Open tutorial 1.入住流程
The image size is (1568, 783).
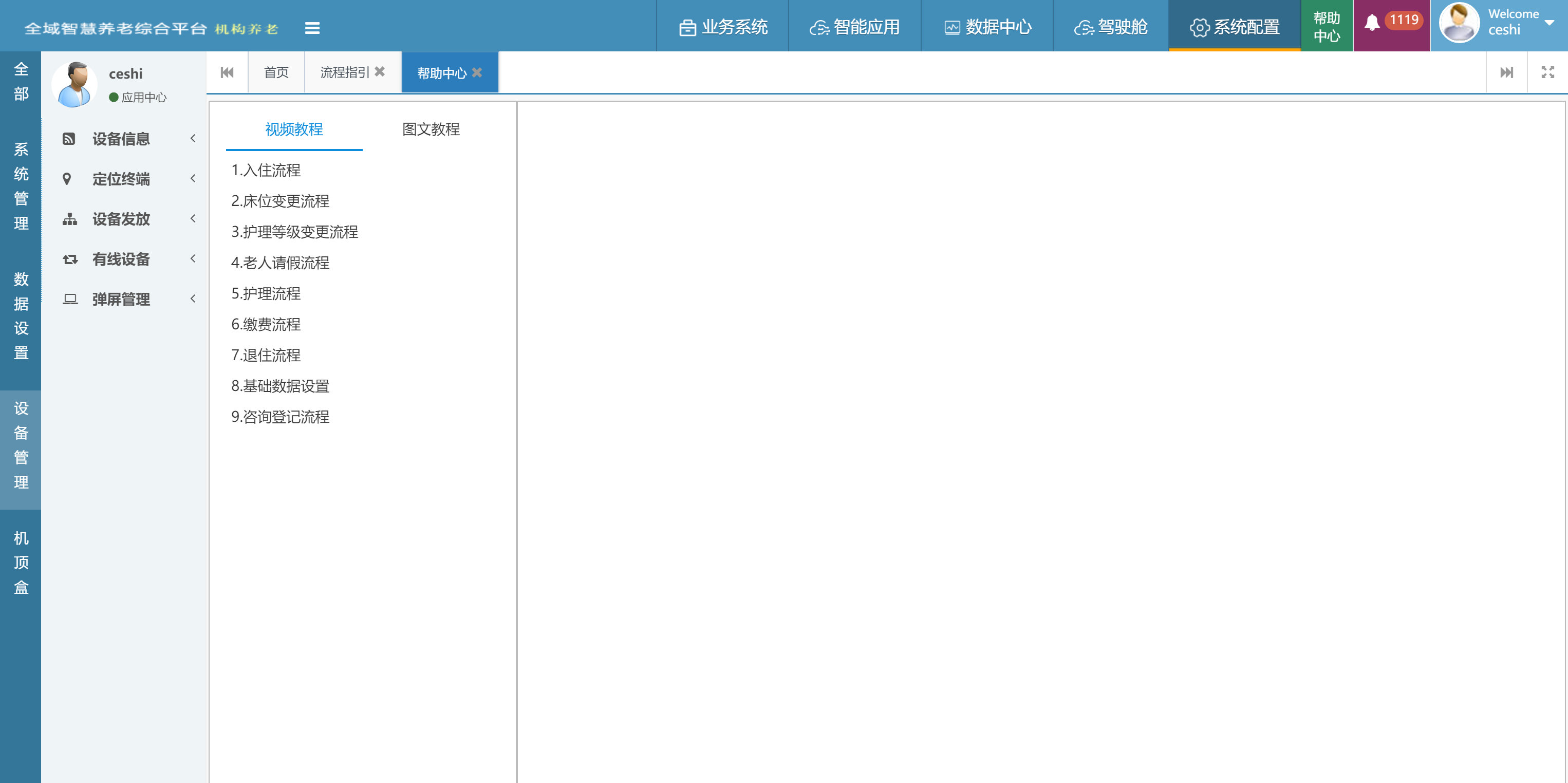(x=266, y=171)
